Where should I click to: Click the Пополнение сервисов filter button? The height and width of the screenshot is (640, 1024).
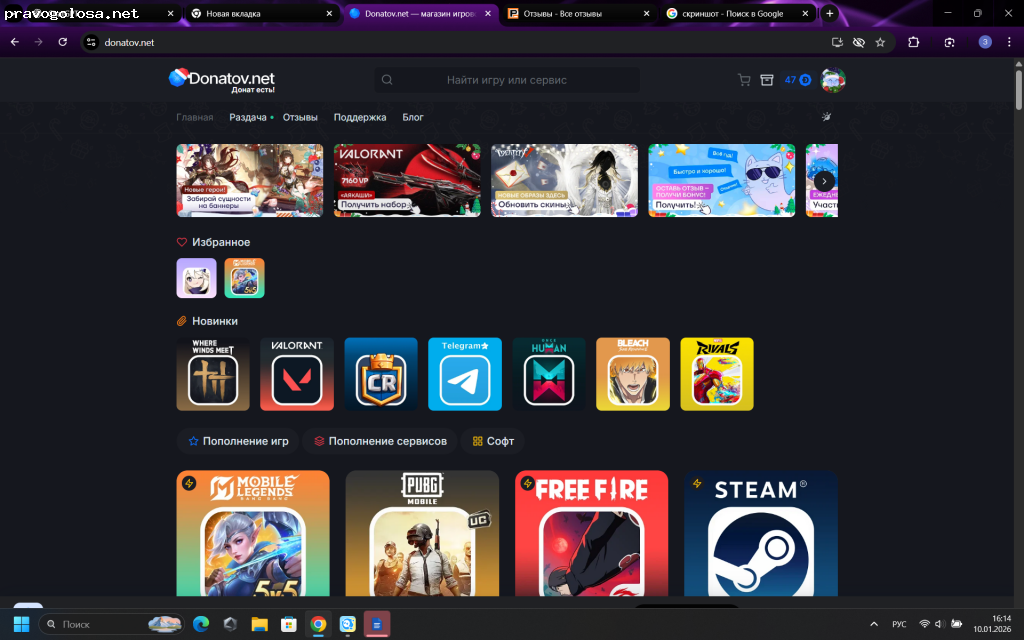[x=380, y=441]
